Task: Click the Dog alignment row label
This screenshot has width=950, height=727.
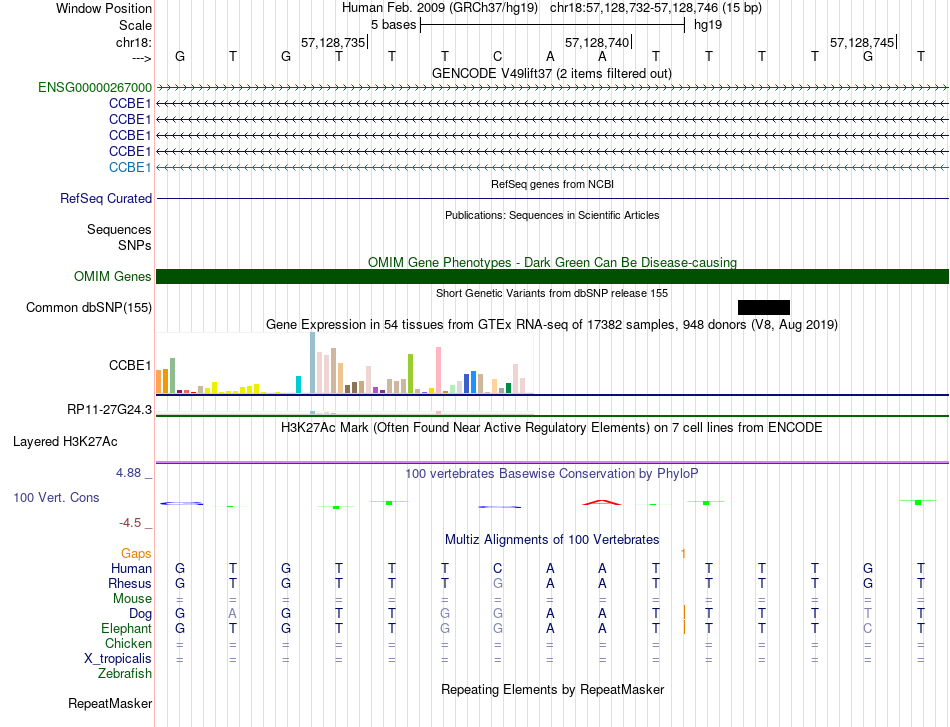Action: click(x=140, y=613)
